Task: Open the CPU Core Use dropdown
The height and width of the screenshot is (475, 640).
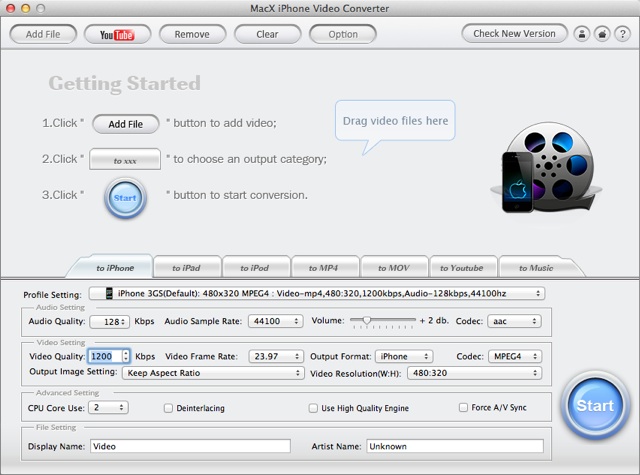Action: point(109,407)
